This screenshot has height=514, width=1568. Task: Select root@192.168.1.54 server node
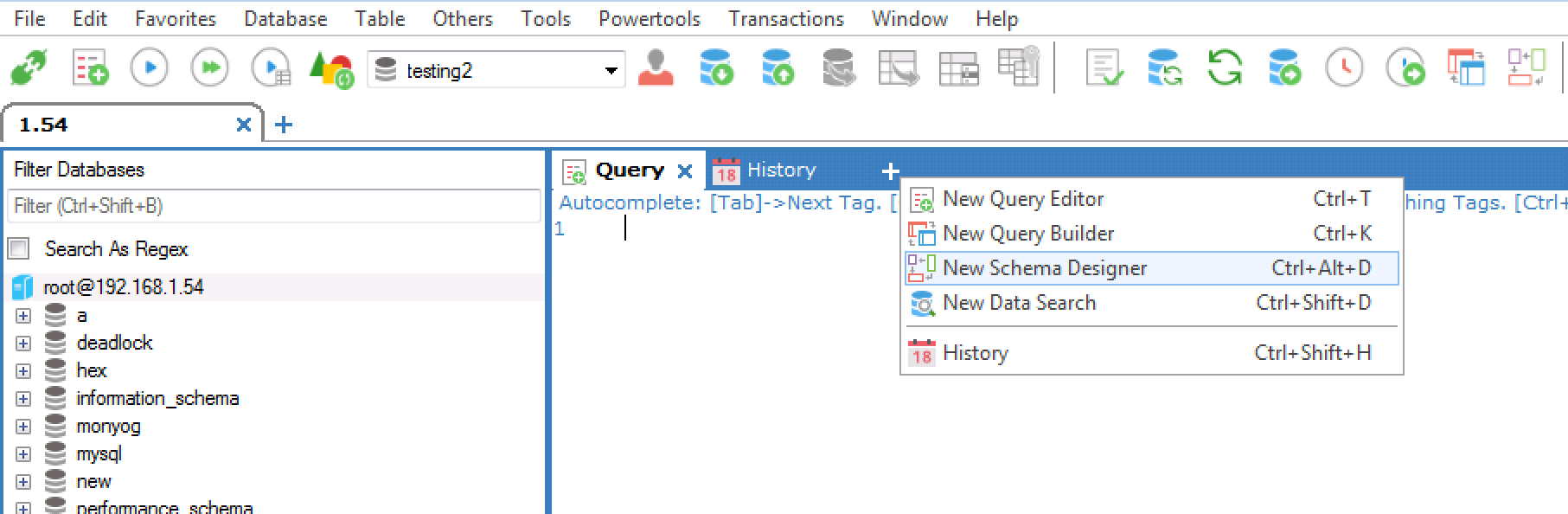tap(123, 287)
